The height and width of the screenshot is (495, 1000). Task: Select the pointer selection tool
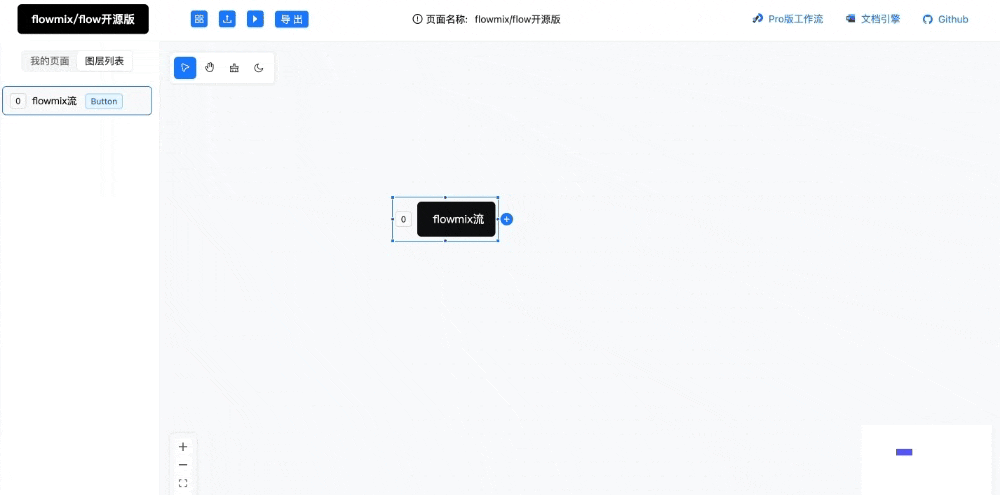(185, 68)
